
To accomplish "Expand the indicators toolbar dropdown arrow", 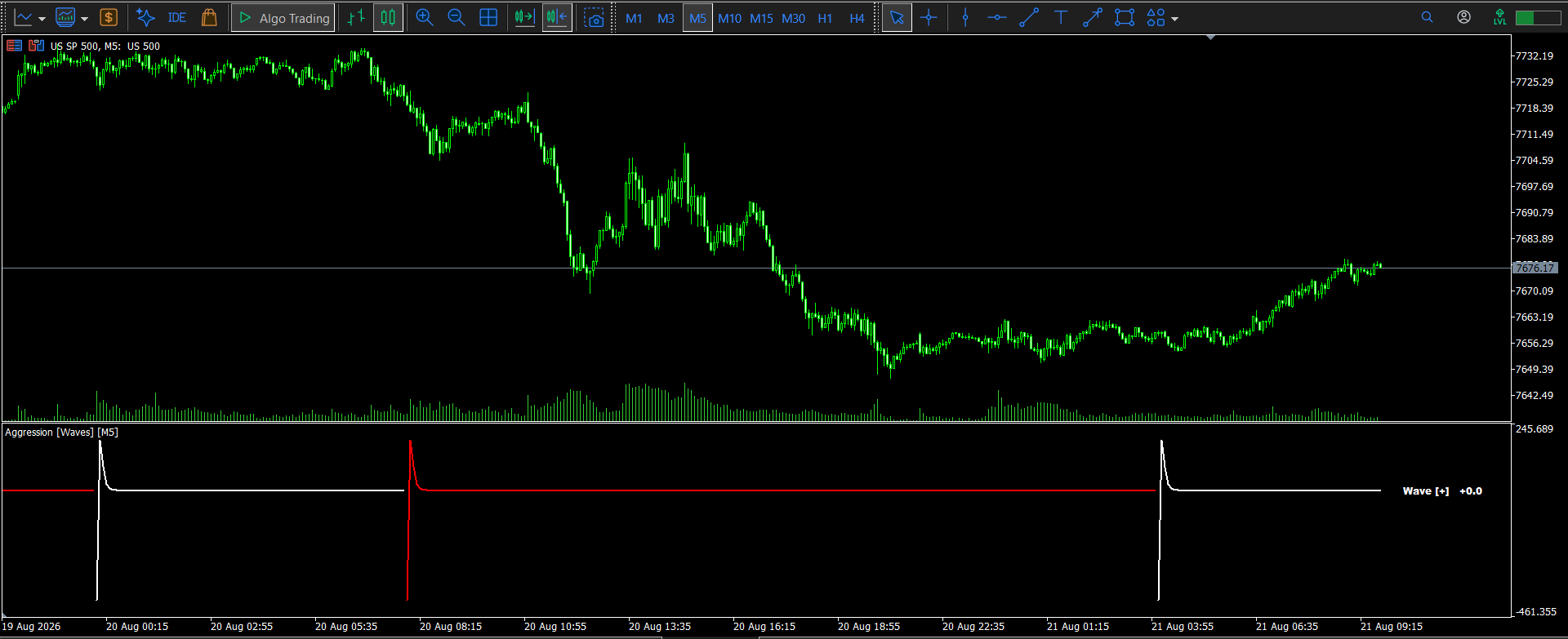I will 84,19.
